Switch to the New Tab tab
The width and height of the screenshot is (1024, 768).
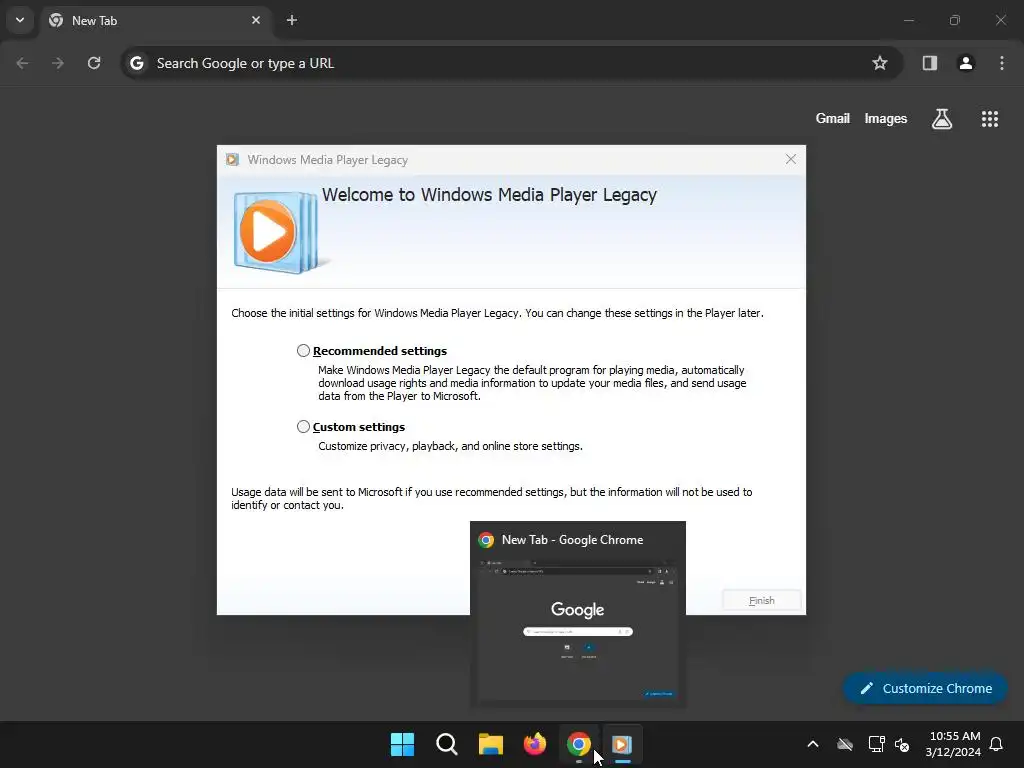pyautogui.click(x=155, y=20)
